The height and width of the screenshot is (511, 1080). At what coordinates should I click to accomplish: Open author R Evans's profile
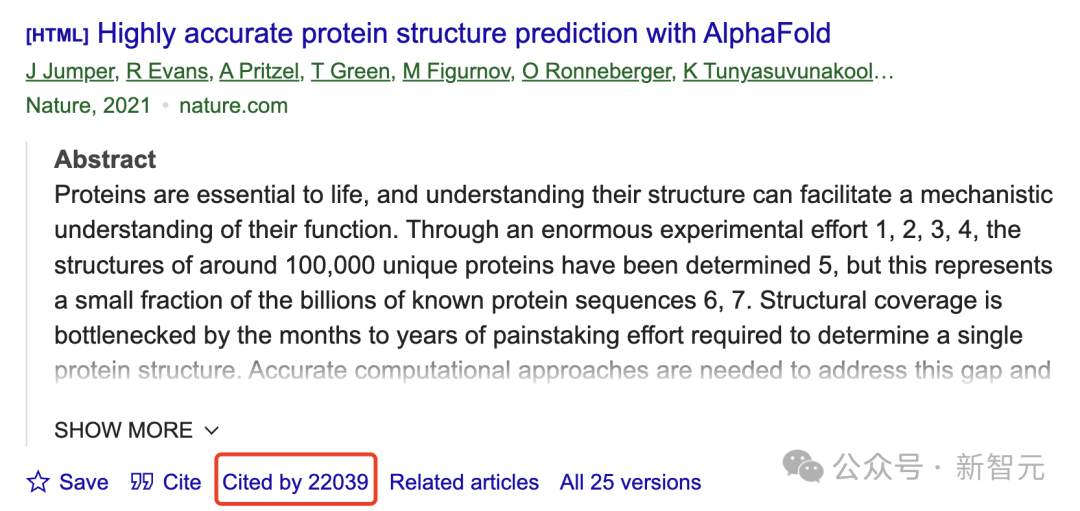click(x=166, y=71)
